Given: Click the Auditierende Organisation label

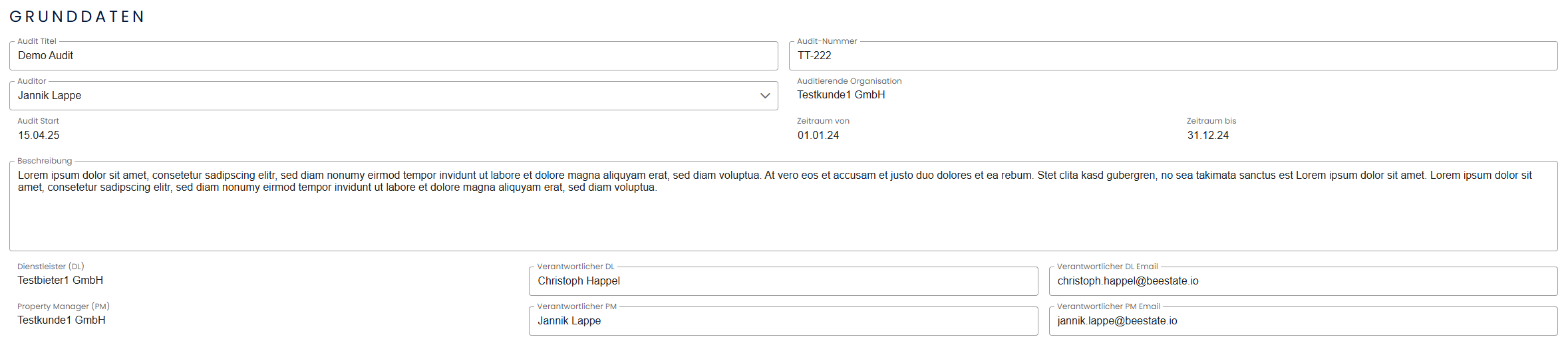Looking at the screenshot, I should (849, 81).
